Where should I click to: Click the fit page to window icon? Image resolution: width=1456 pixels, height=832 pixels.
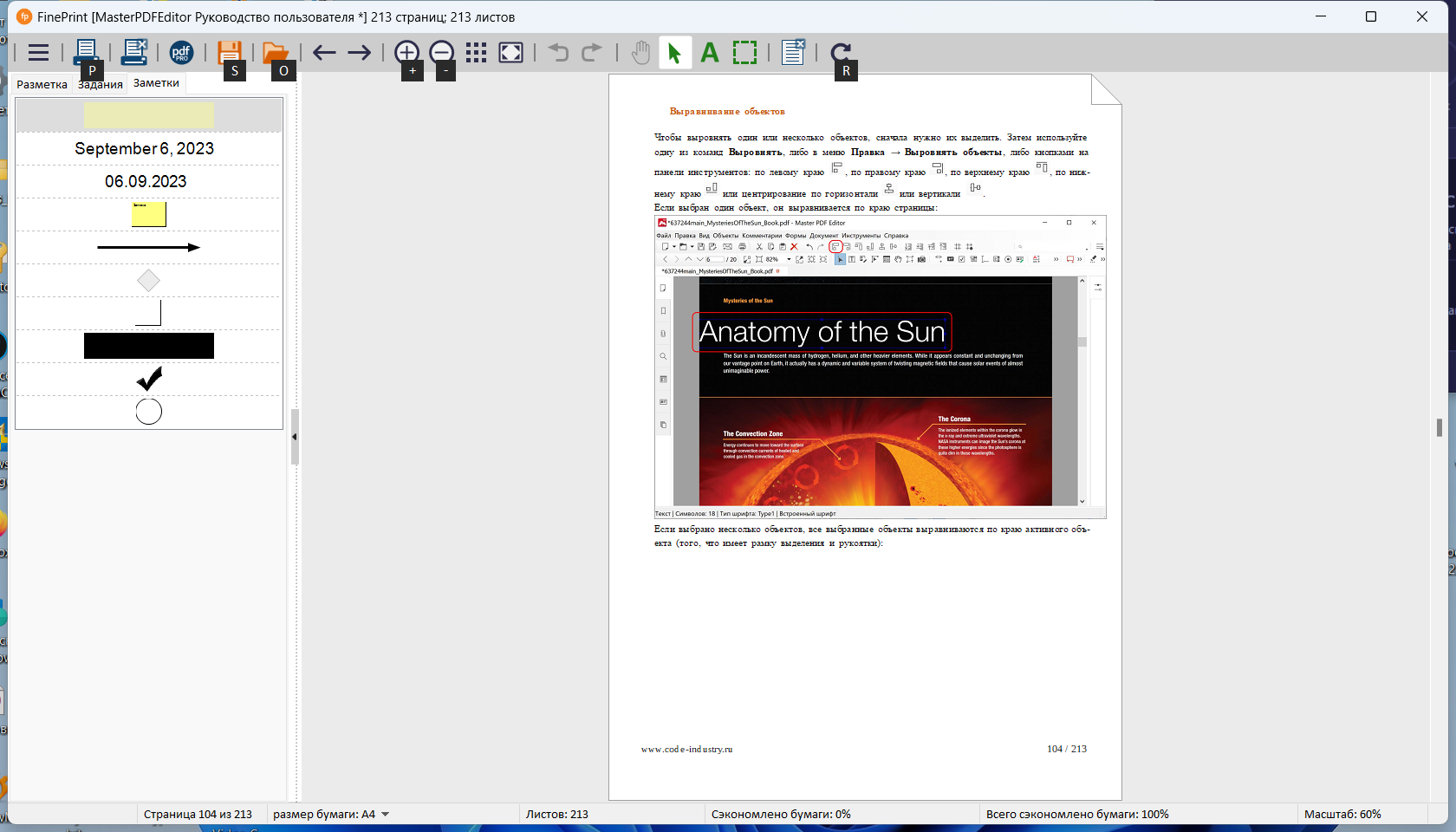[511, 53]
